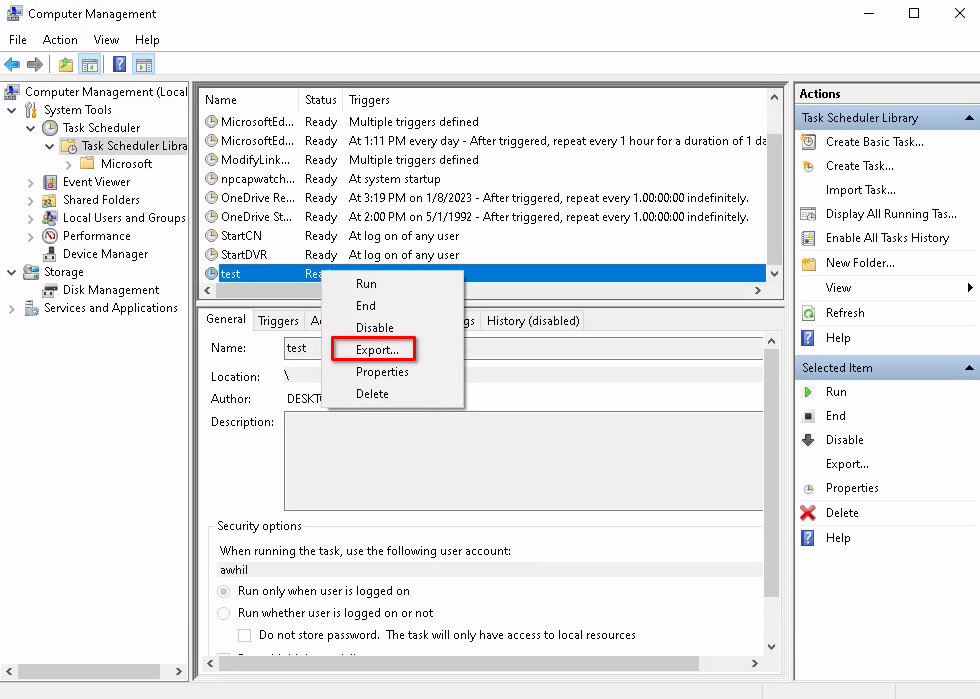980x699 pixels.
Task: Click Properties in Selected Item actions
Action: [x=852, y=488]
